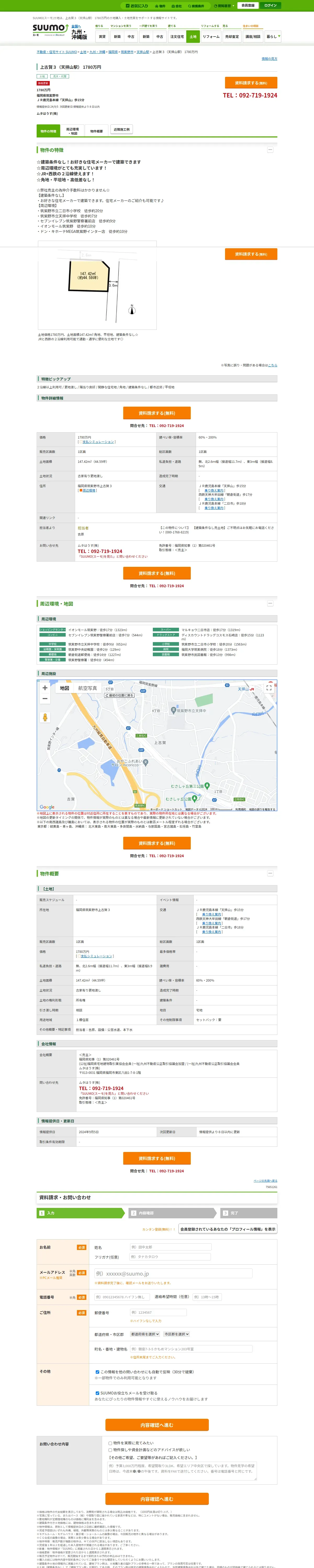Select Street View pegman icon
Viewport: 314px width, 1568px height.
44,717
